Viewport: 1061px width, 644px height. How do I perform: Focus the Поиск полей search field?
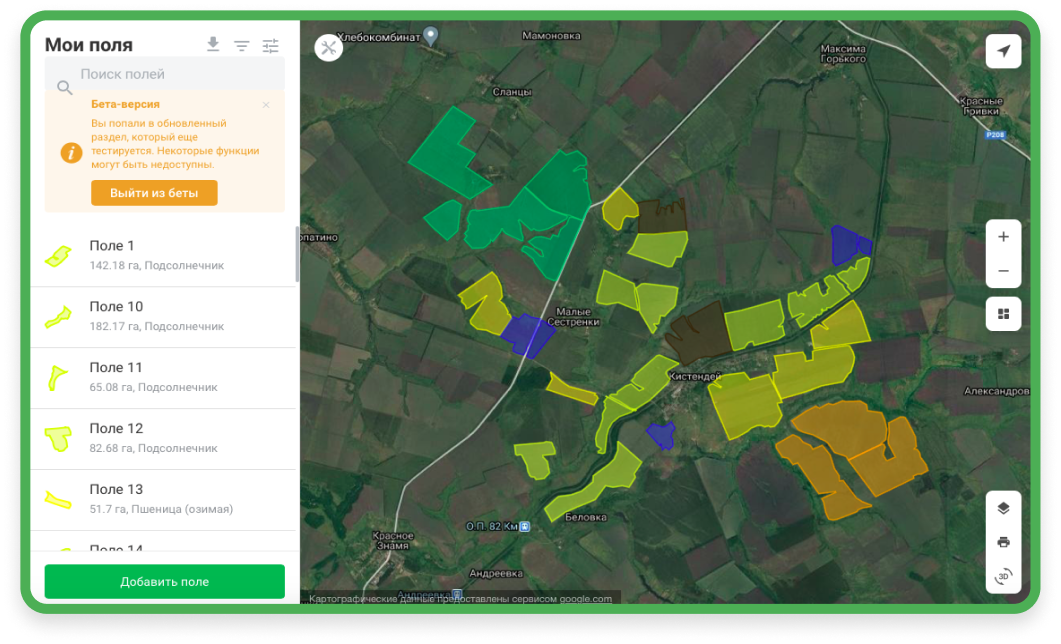click(164, 74)
